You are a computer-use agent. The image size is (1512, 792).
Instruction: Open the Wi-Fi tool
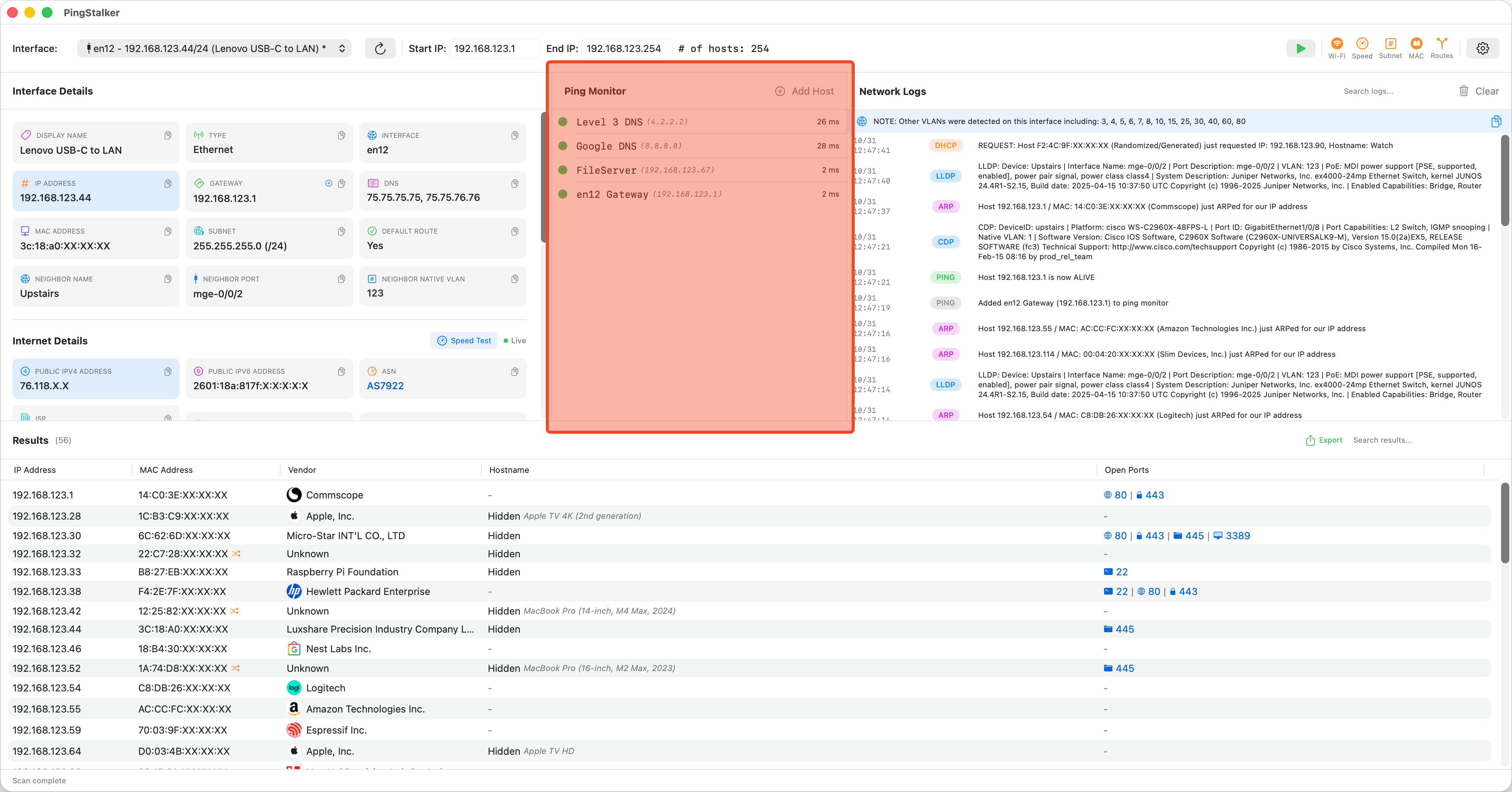click(x=1336, y=47)
